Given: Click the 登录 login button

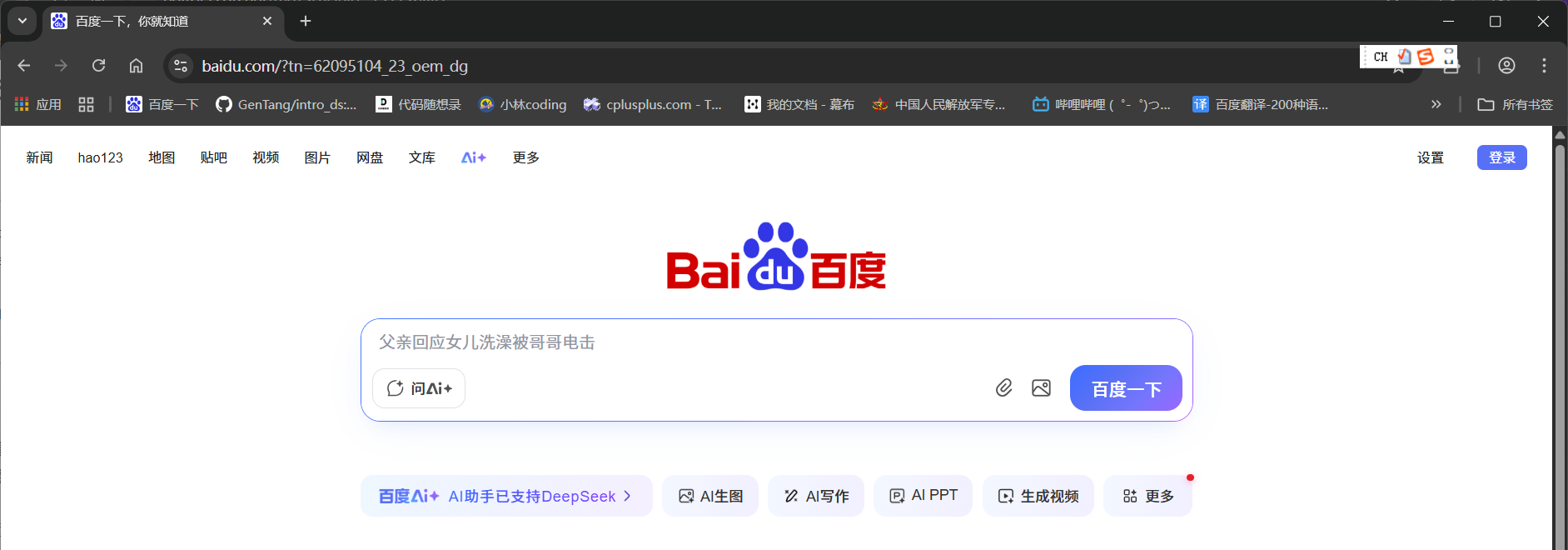Looking at the screenshot, I should point(1502,157).
